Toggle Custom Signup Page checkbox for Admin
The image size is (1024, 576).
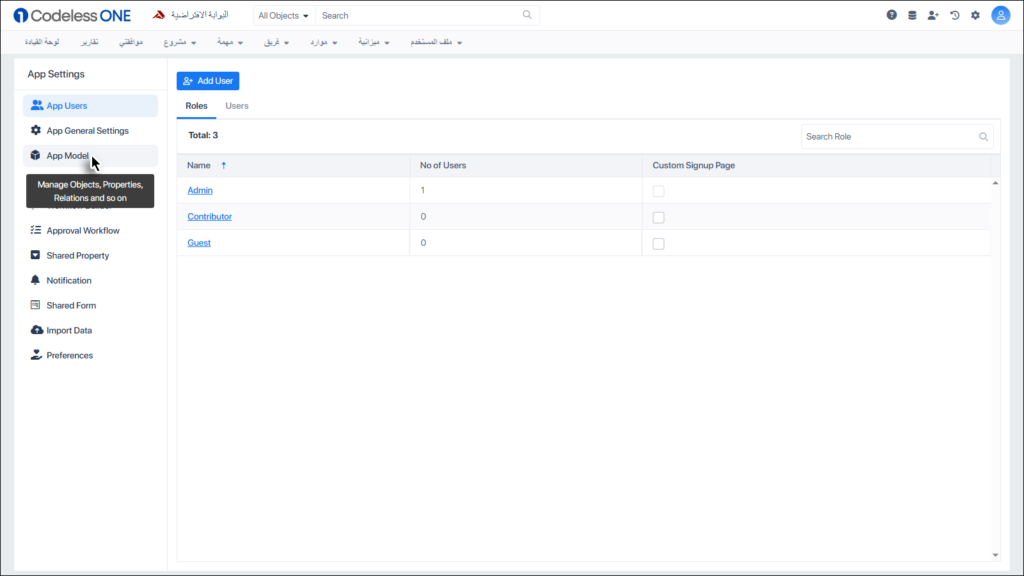[658, 191]
